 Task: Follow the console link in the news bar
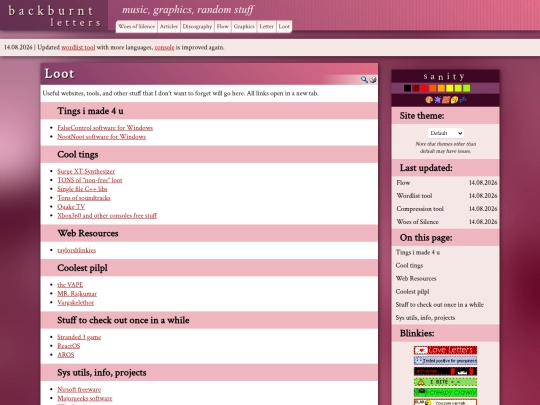click(x=164, y=48)
